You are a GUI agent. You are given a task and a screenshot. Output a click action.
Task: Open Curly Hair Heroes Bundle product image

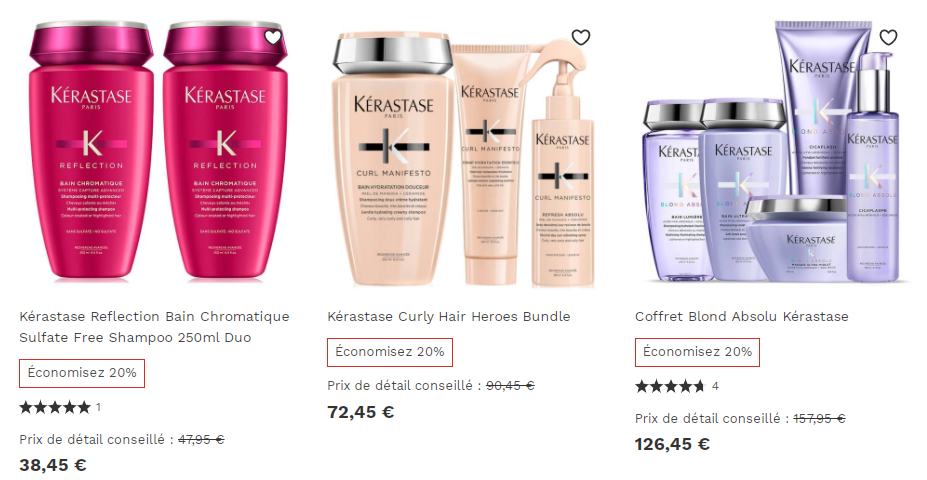point(462,158)
